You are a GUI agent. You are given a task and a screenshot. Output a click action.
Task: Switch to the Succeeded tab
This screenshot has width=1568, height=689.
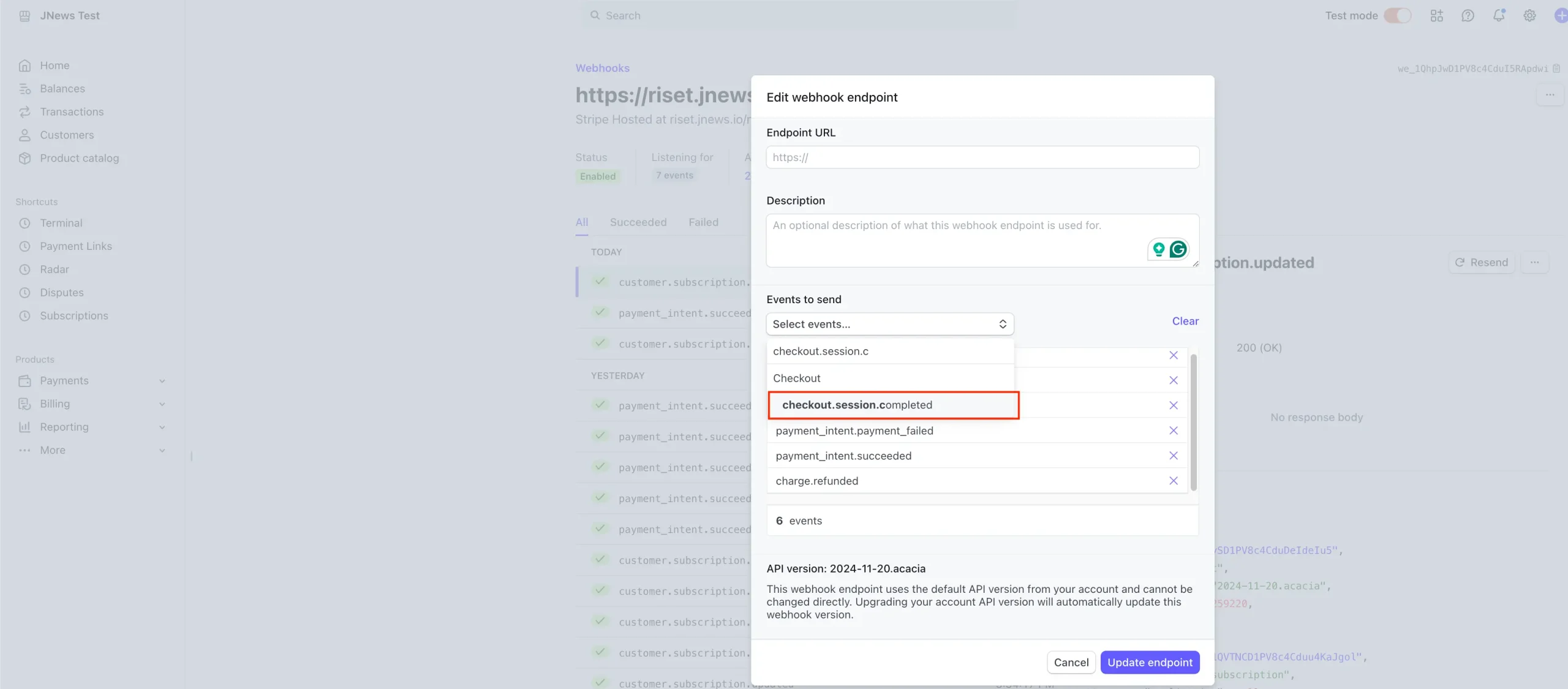coord(638,222)
